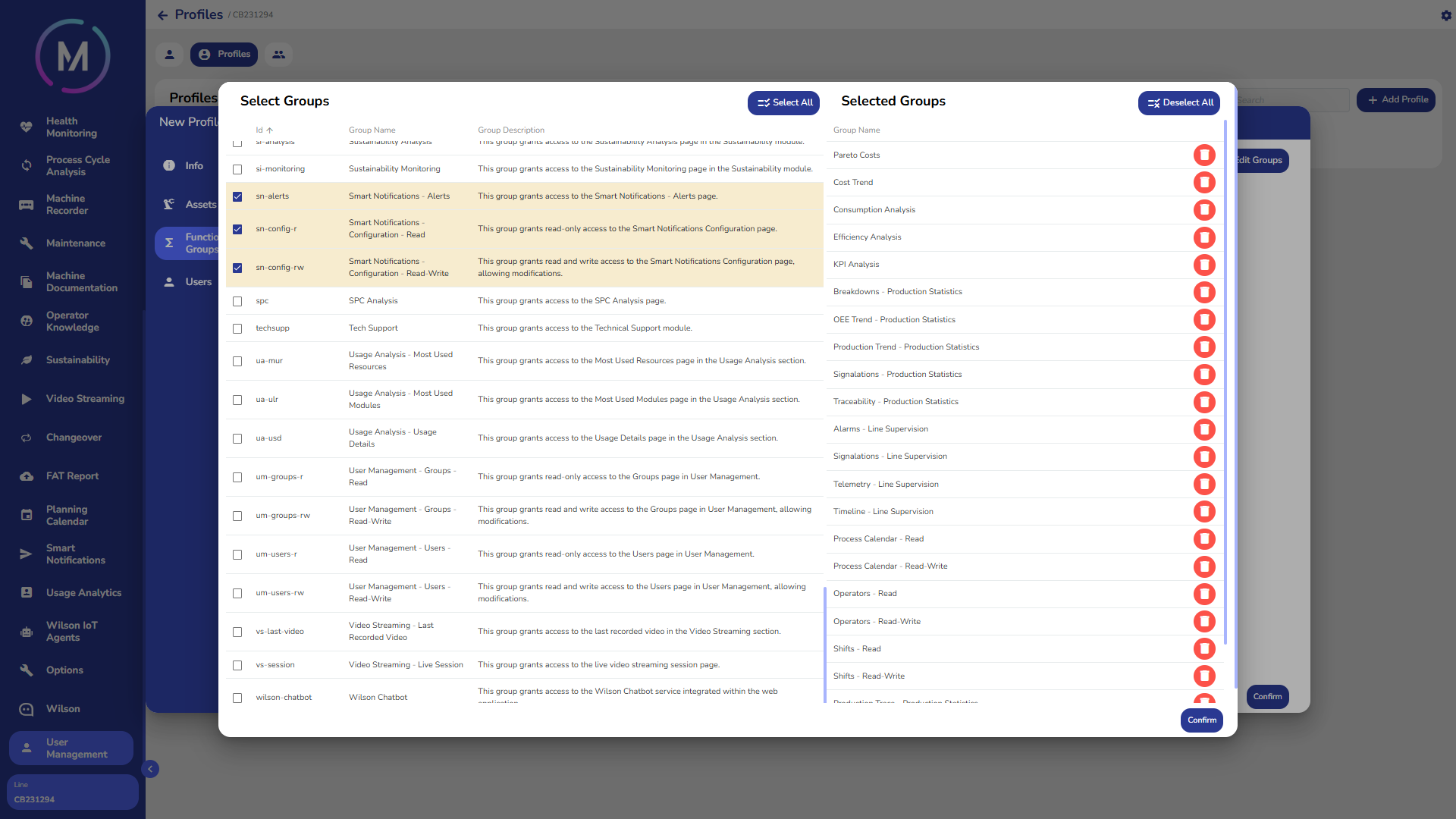The height and width of the screenshot is (819, 1456).
Task: Open the Line CB231294 selector
Action: (72, 792)
